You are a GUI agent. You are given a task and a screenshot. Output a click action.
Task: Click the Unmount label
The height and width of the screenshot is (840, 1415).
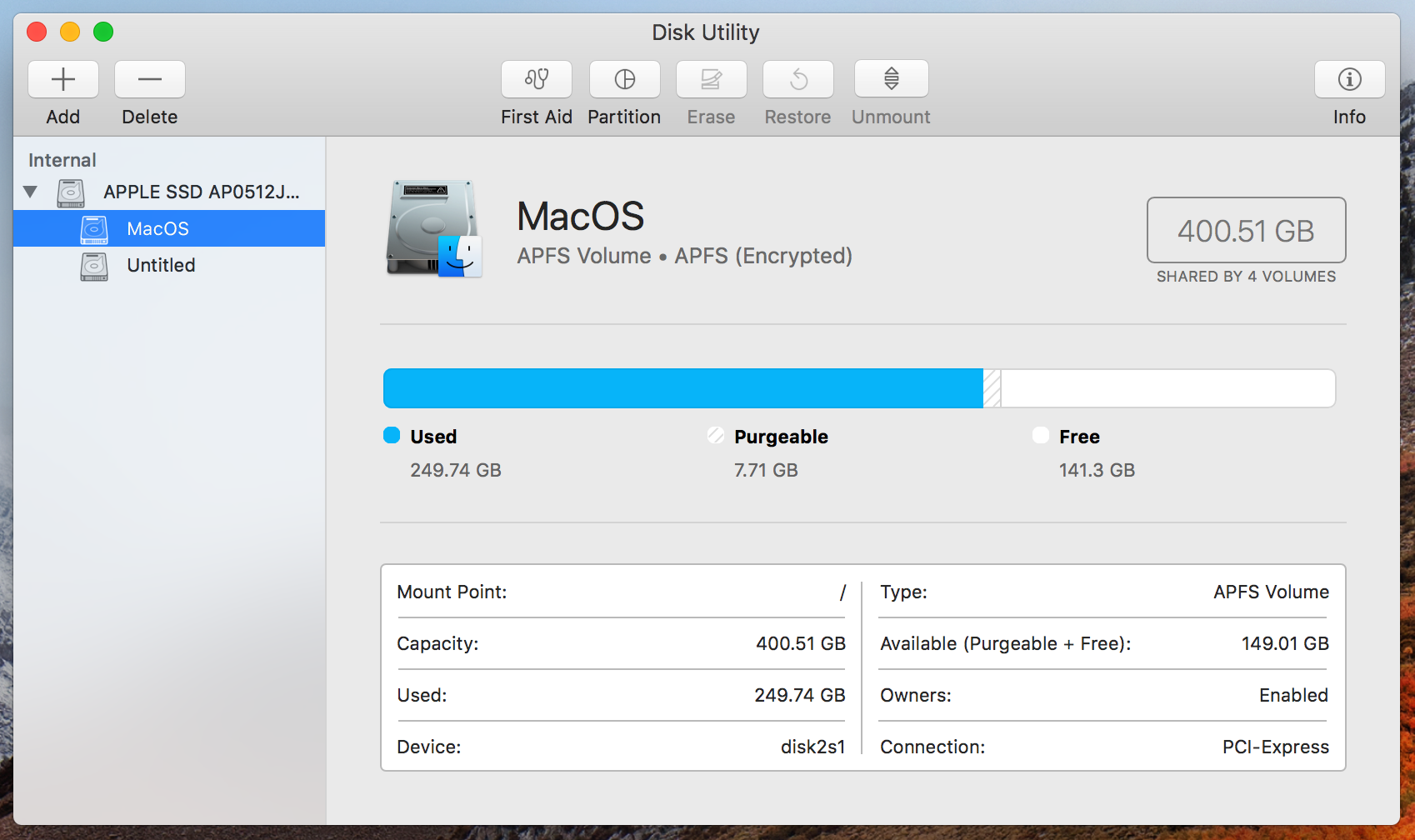(891, 117)
